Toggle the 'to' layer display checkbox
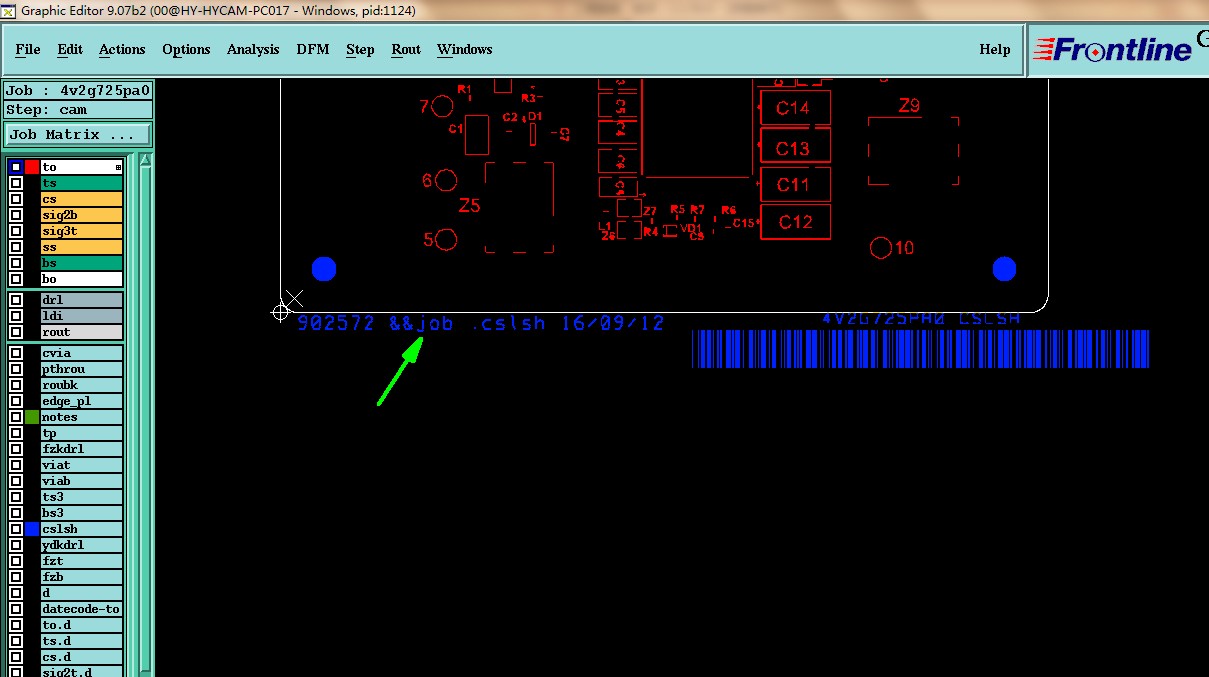 click(16, 167)
